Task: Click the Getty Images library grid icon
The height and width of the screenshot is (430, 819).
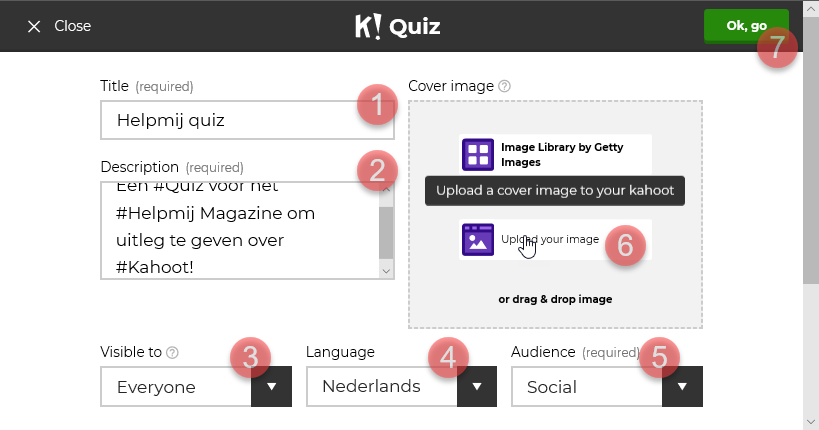Action: (478, 155)
